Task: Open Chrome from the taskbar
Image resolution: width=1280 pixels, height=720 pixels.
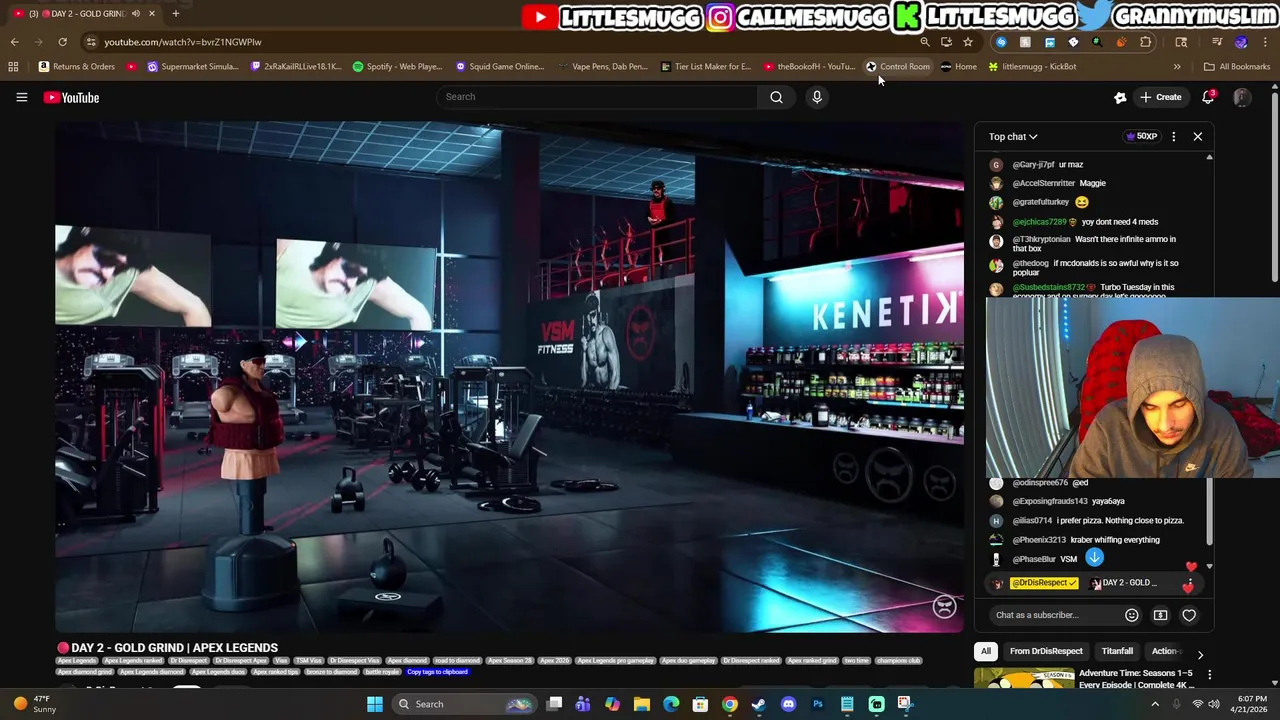Action: click(730, 704)
